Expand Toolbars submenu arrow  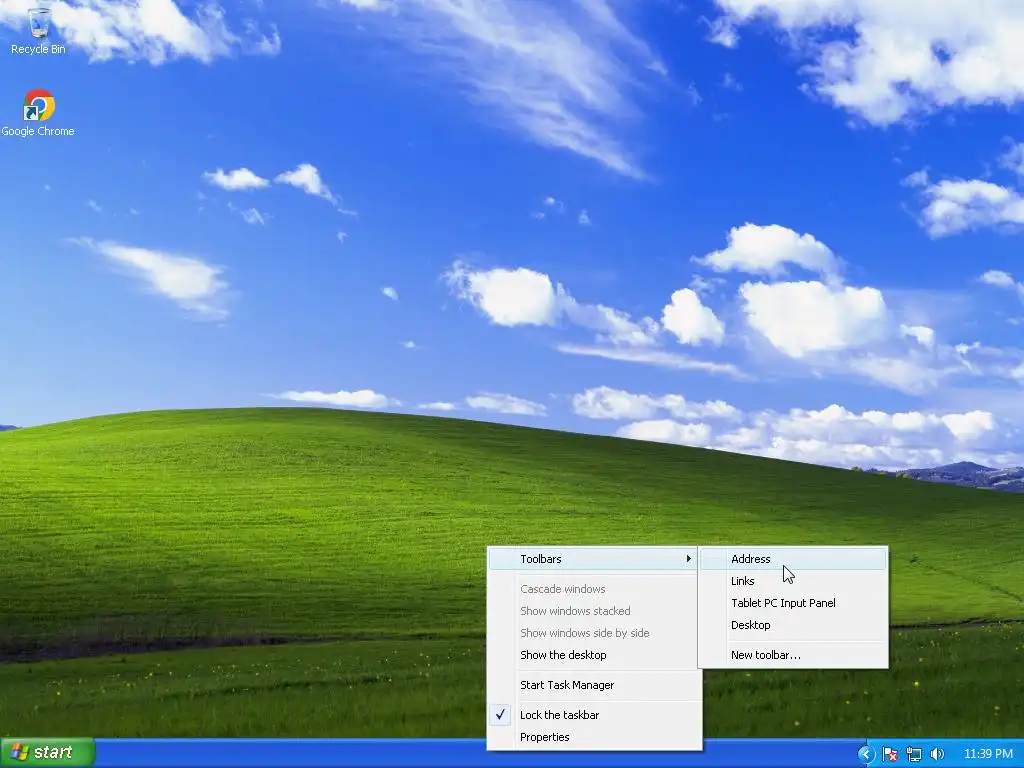(x=688, y=559)
